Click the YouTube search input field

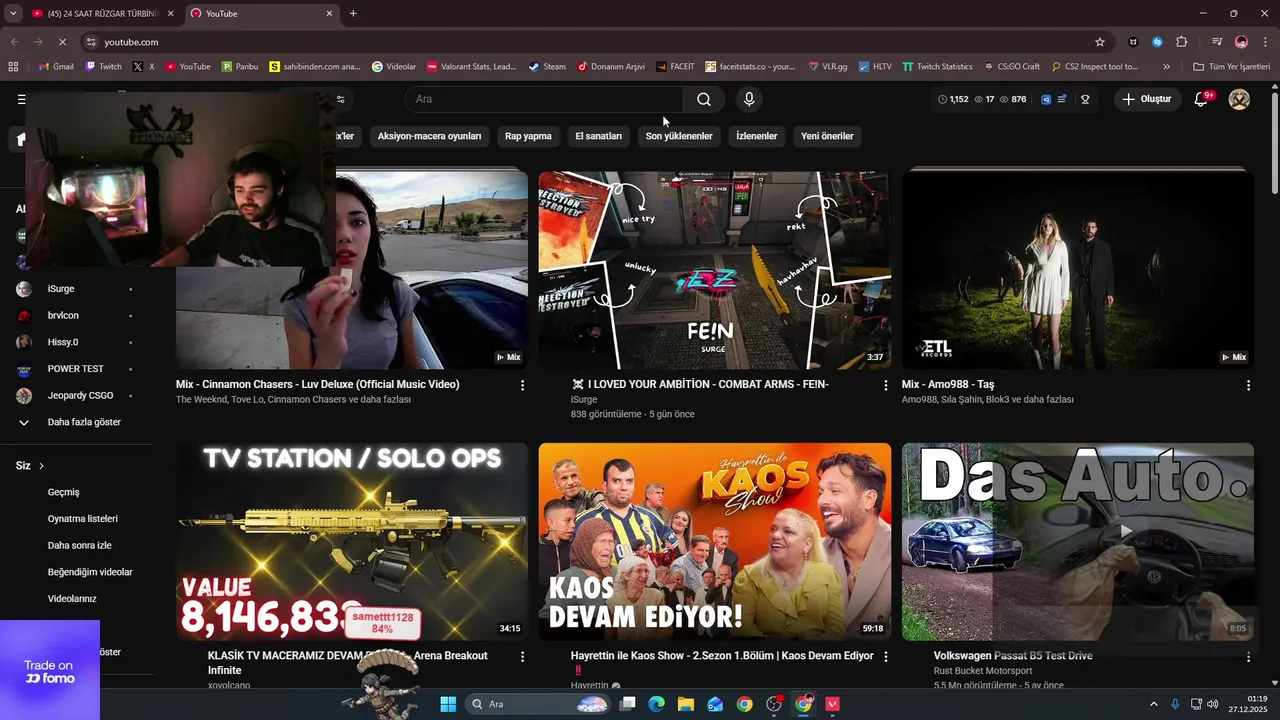point(545,99)
